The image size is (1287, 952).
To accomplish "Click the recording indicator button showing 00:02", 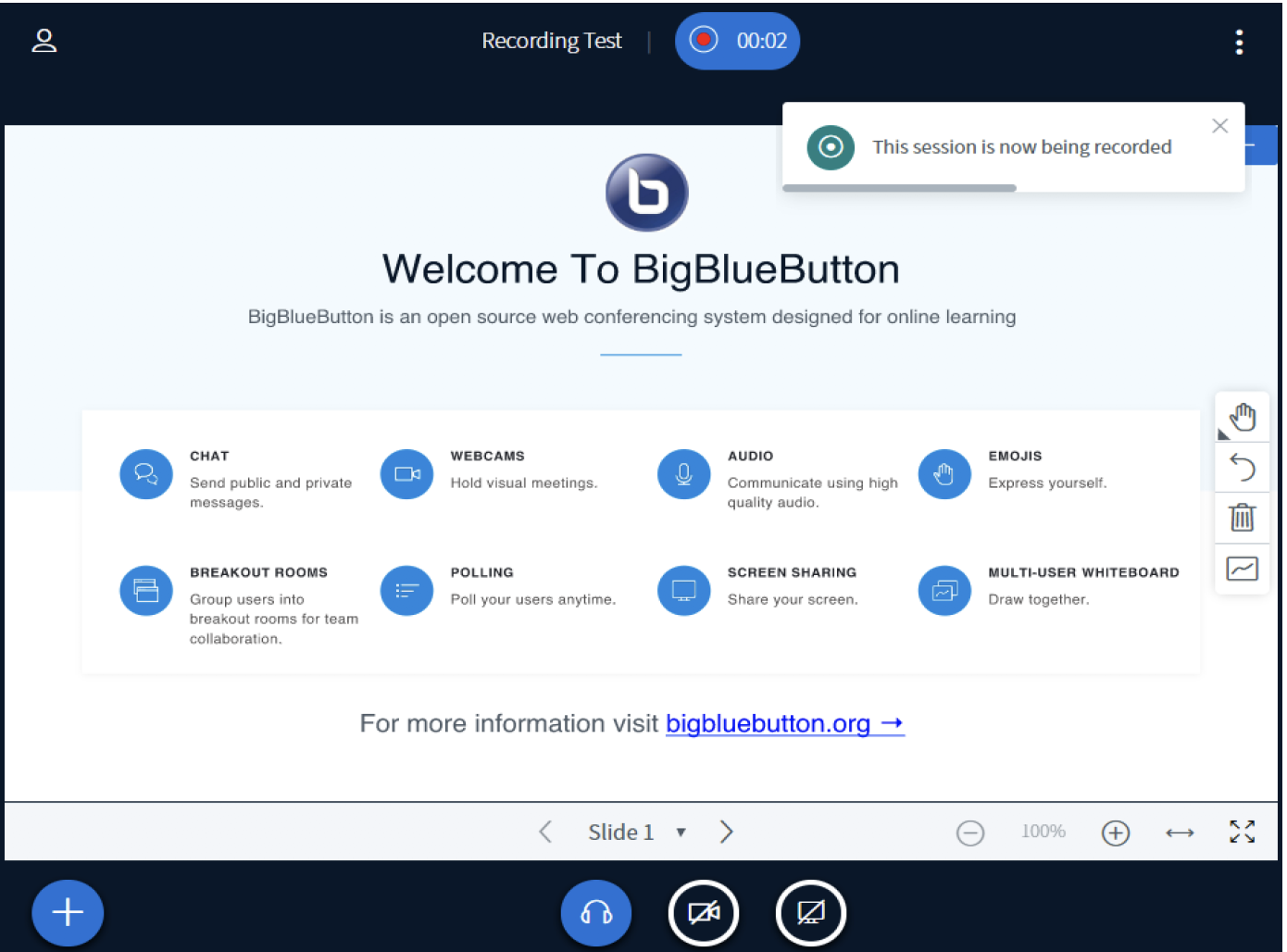I will (x=737, y=41).
